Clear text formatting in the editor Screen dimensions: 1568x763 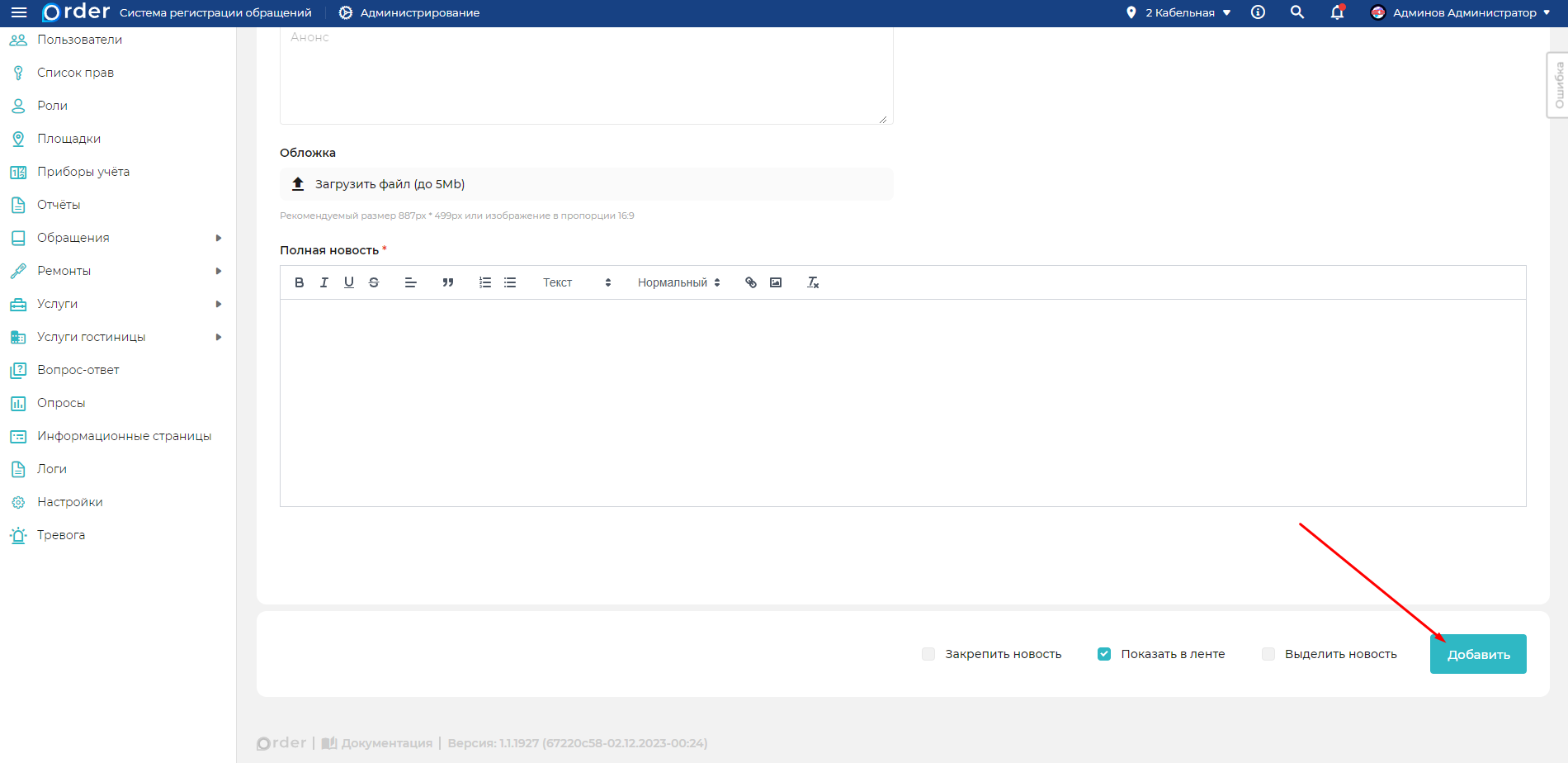(813, 282)
